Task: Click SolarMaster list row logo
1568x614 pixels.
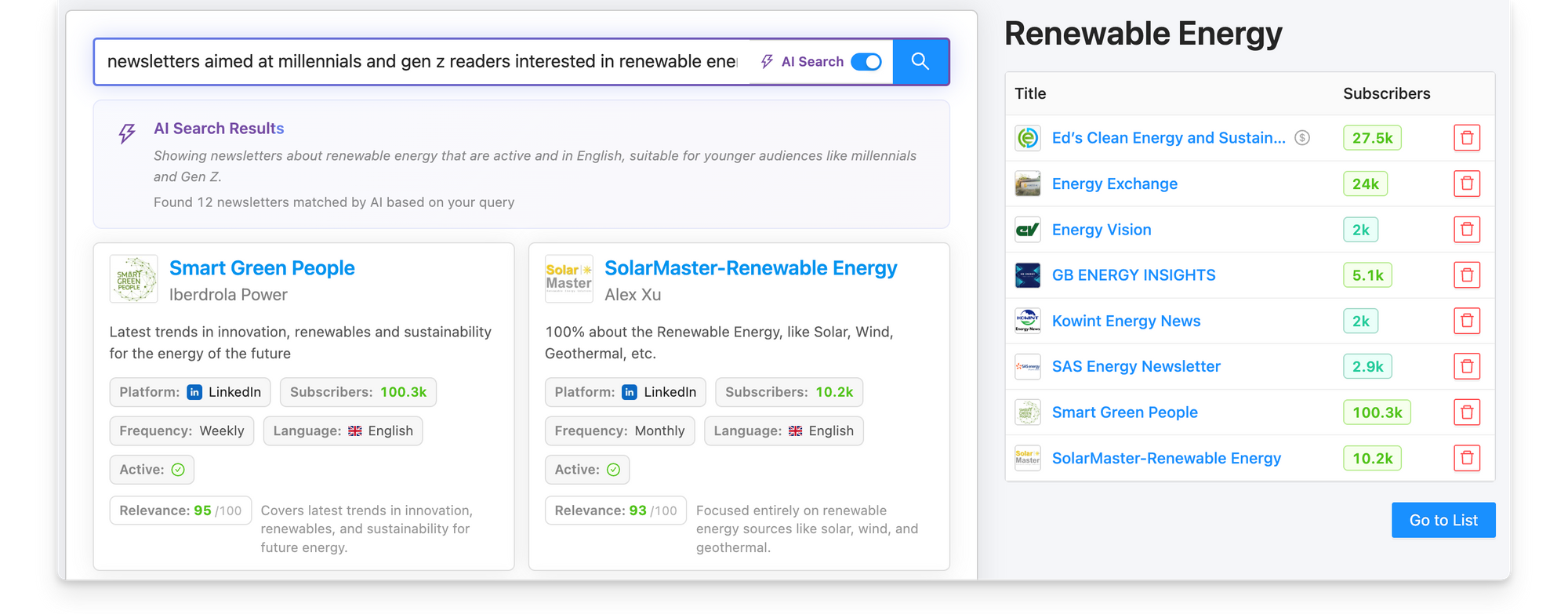Action: pyautogui.click(x=1028, y=458)
